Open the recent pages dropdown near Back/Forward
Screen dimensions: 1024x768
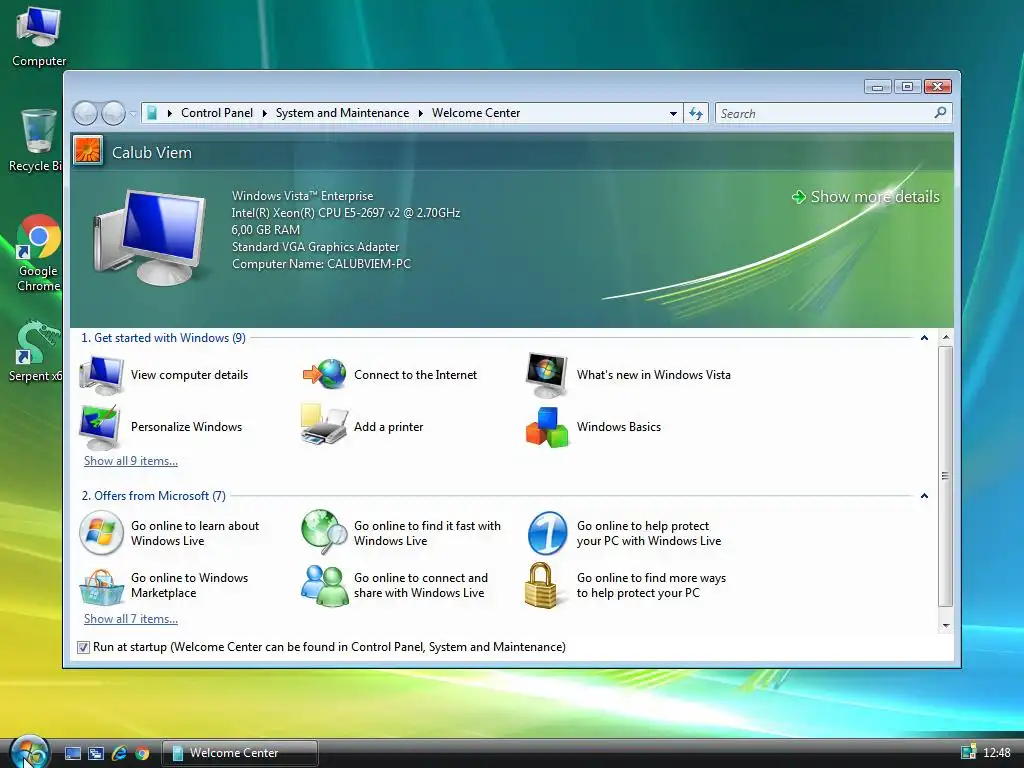click(133, 114)
